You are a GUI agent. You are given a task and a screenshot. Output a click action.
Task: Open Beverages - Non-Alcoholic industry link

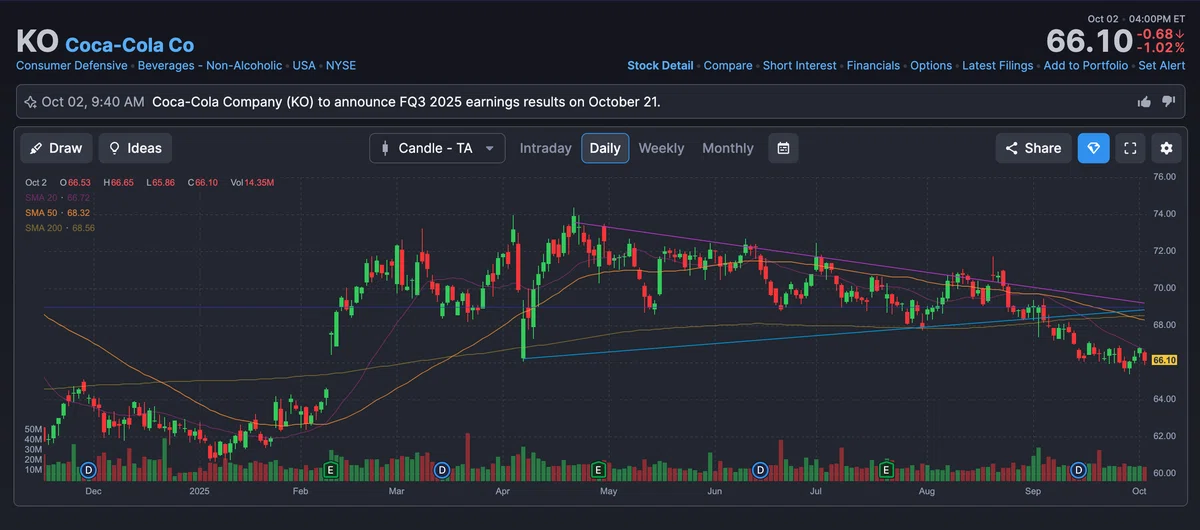tap(210, 65)
